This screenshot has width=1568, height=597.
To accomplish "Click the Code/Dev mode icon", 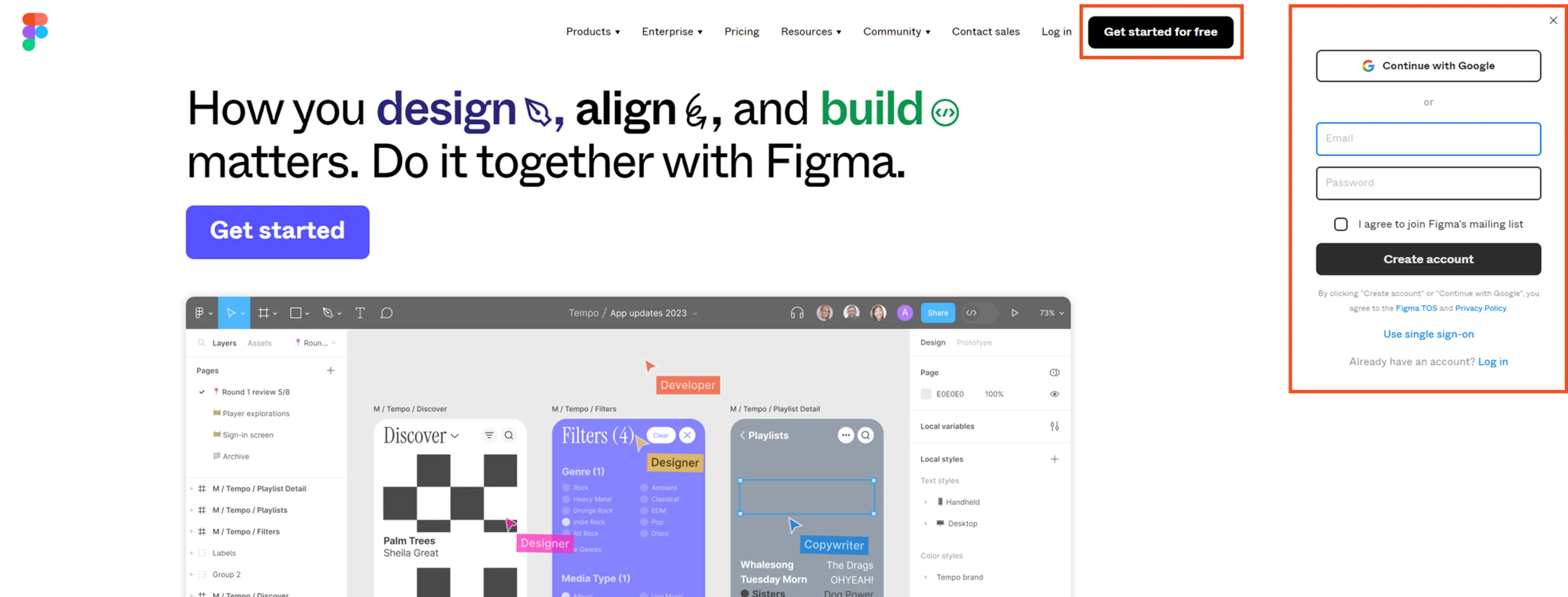I will (x=975, y=313).
